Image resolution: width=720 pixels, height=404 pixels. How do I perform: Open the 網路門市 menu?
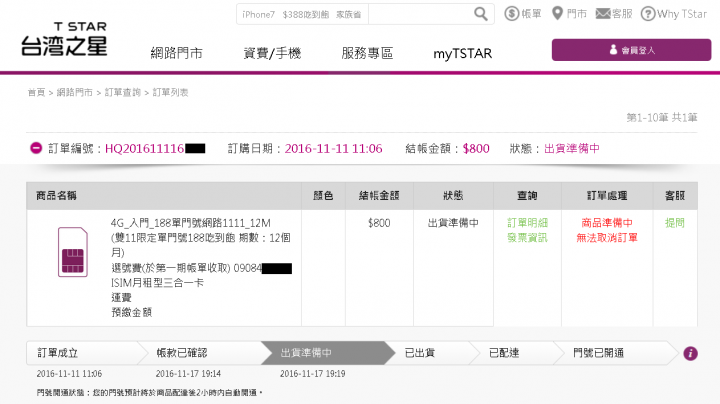pos(176,53)
